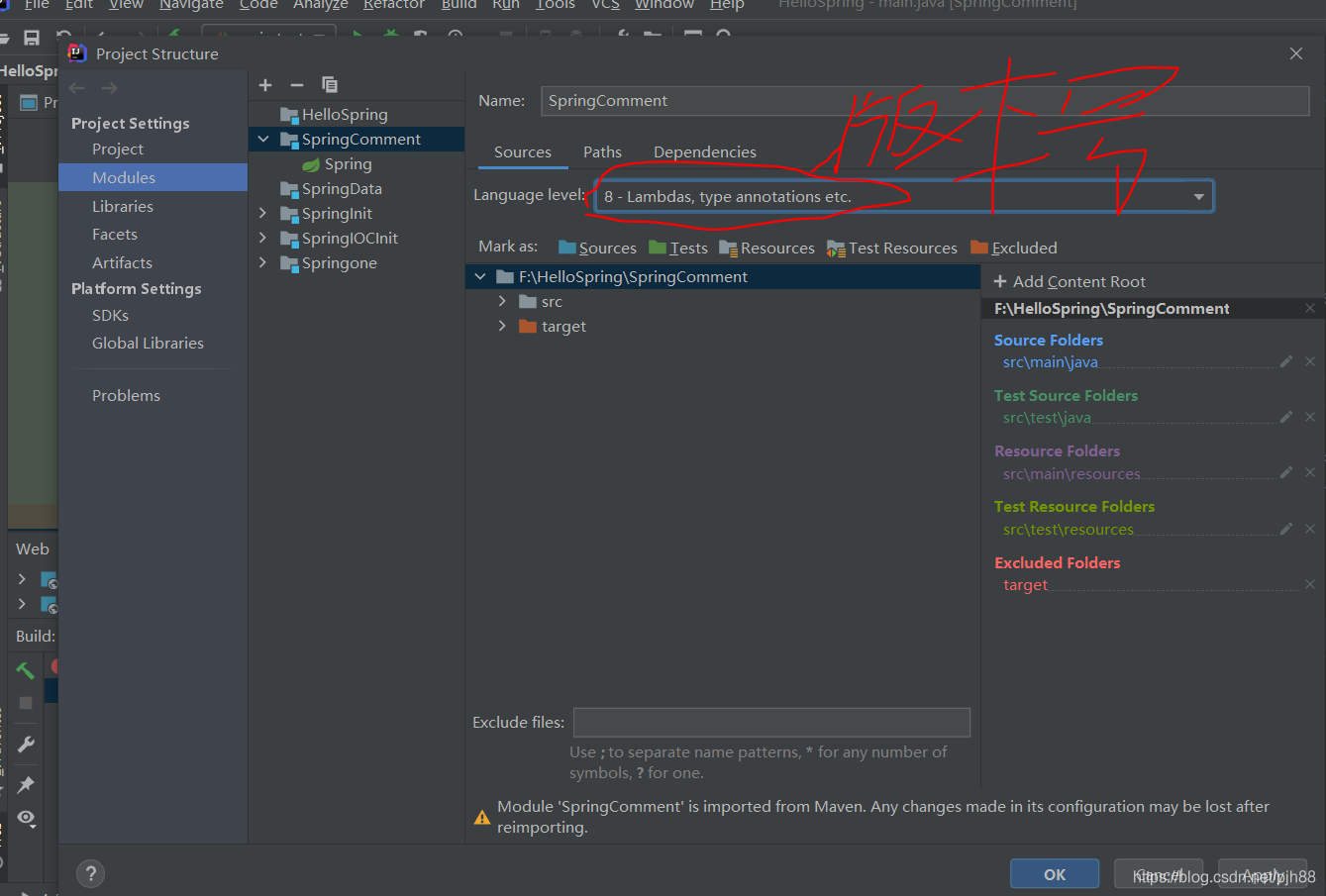Click the eye icon in Build panel

(26, 819)
